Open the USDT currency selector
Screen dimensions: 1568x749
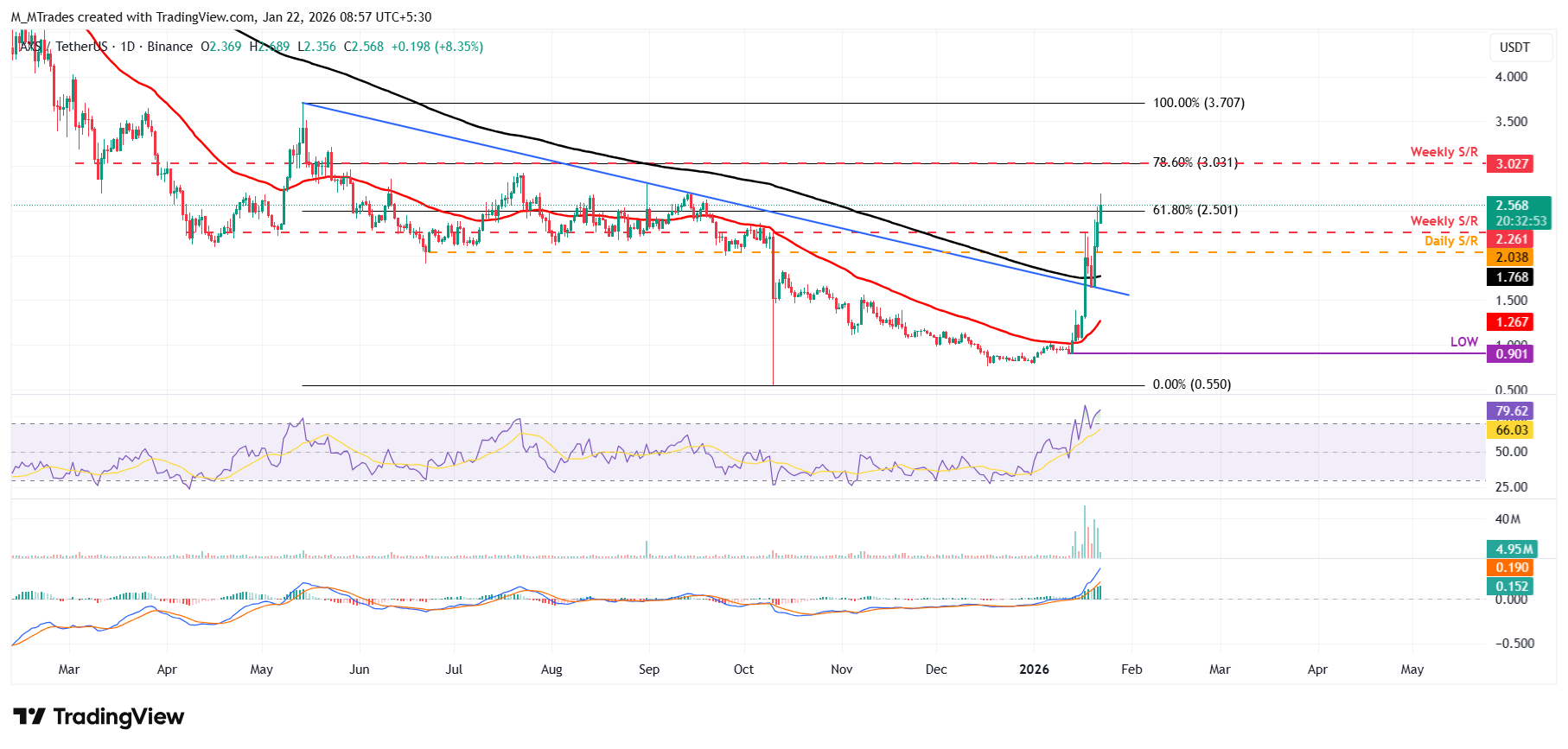tap(1514, 48)
